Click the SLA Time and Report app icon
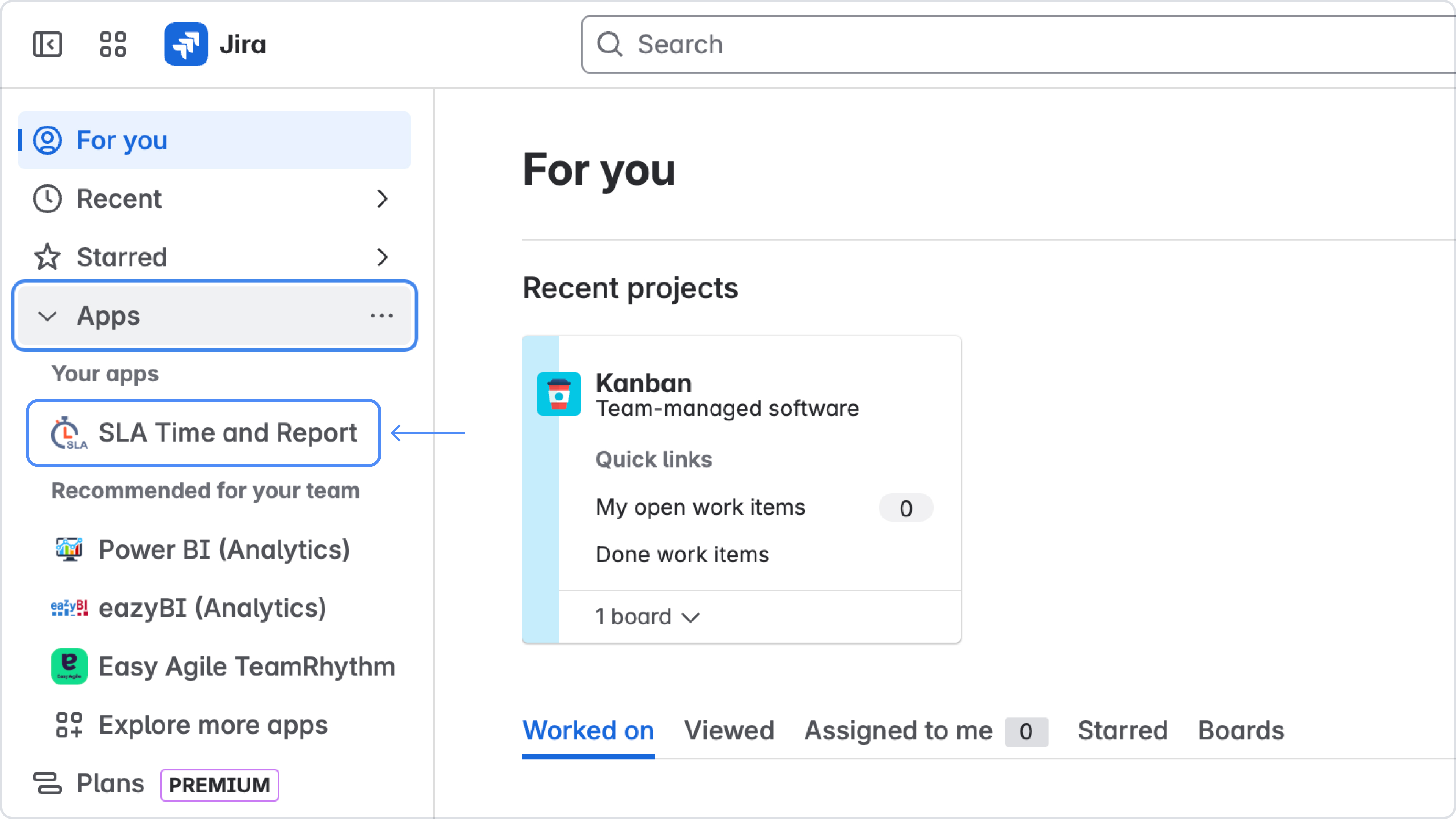 click(68, 433)
